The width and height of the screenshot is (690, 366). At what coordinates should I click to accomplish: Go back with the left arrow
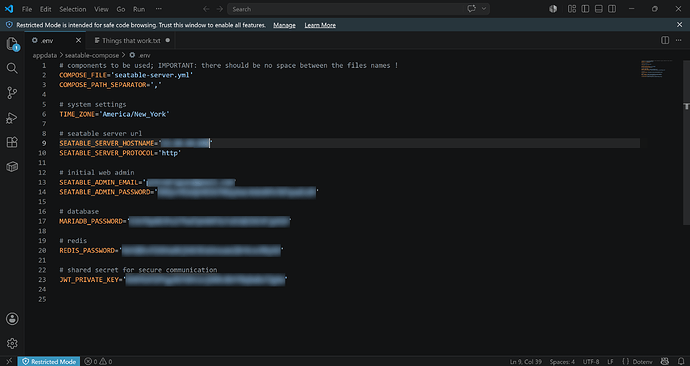pos(206,9)
